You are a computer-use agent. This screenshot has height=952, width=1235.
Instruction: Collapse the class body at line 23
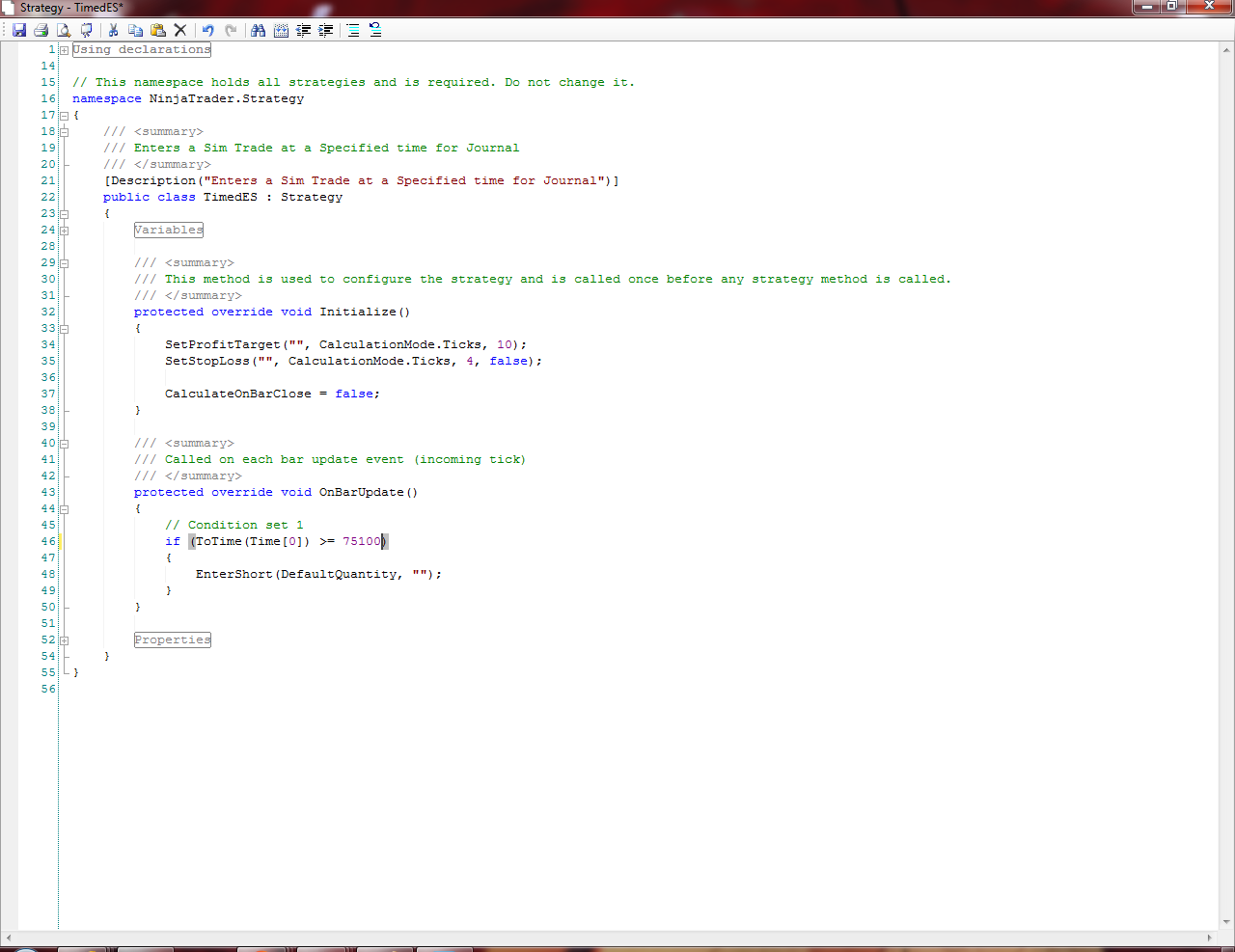point(64,214)
